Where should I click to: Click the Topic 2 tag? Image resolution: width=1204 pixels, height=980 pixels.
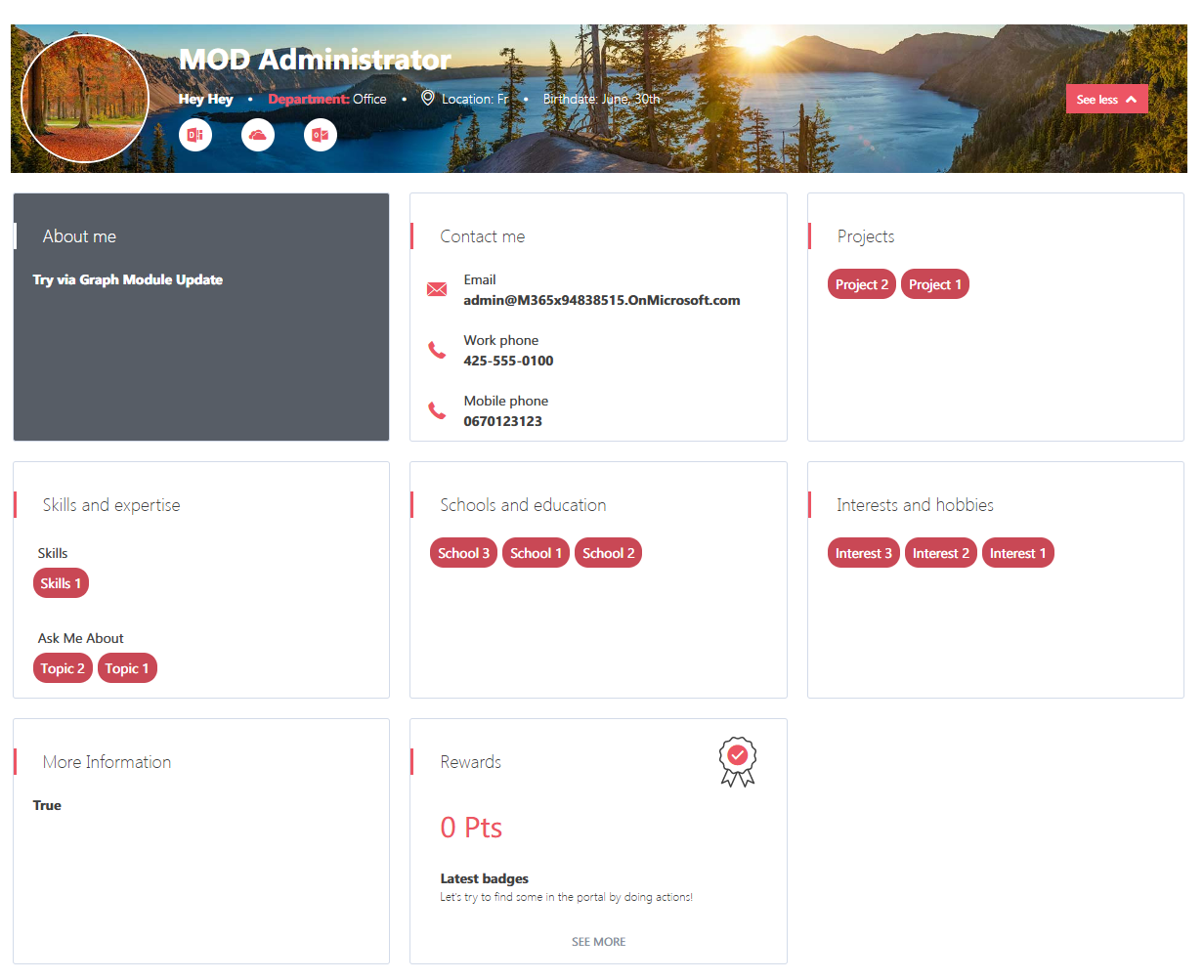[x=63, y=668]
